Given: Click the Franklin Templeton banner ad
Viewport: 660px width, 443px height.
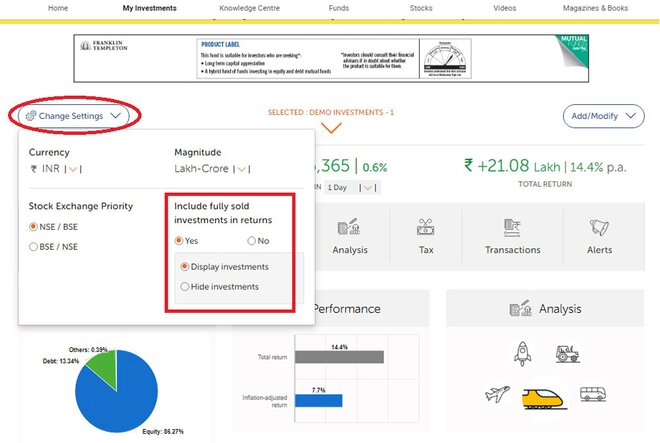Looking at the screenshot, I should (x=331, y=58).
